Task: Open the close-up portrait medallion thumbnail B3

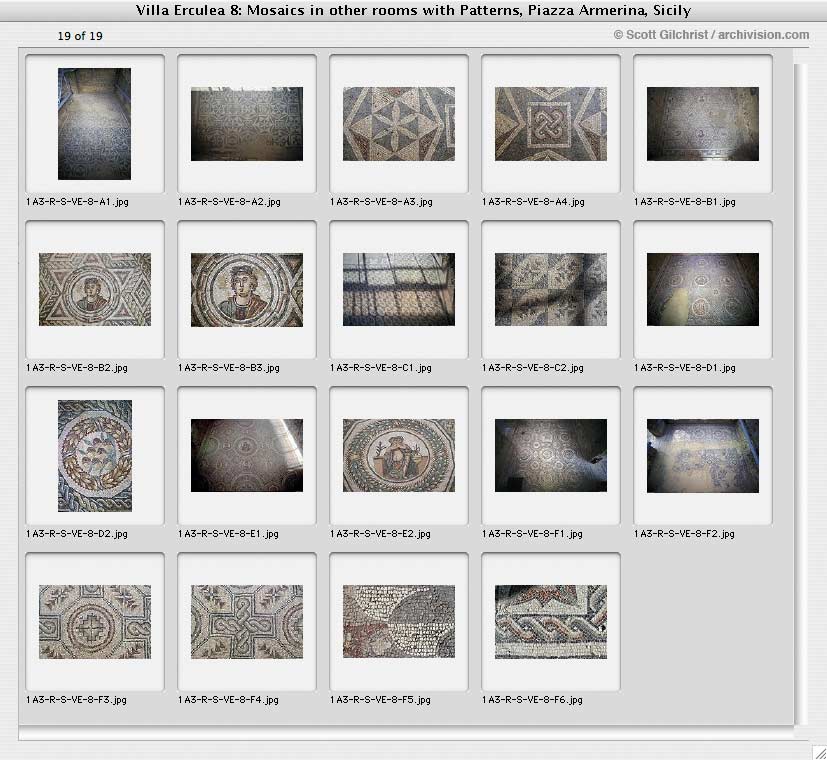Action: pyautogui.click(x=247, y=290)
